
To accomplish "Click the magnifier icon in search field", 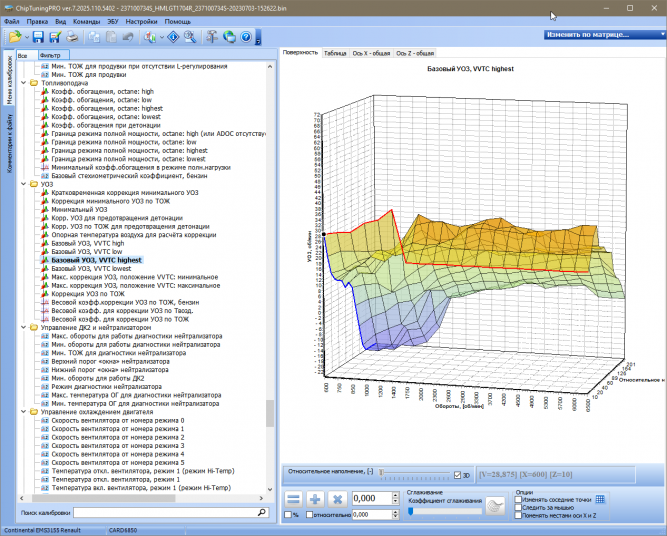I will click(262, 513).
